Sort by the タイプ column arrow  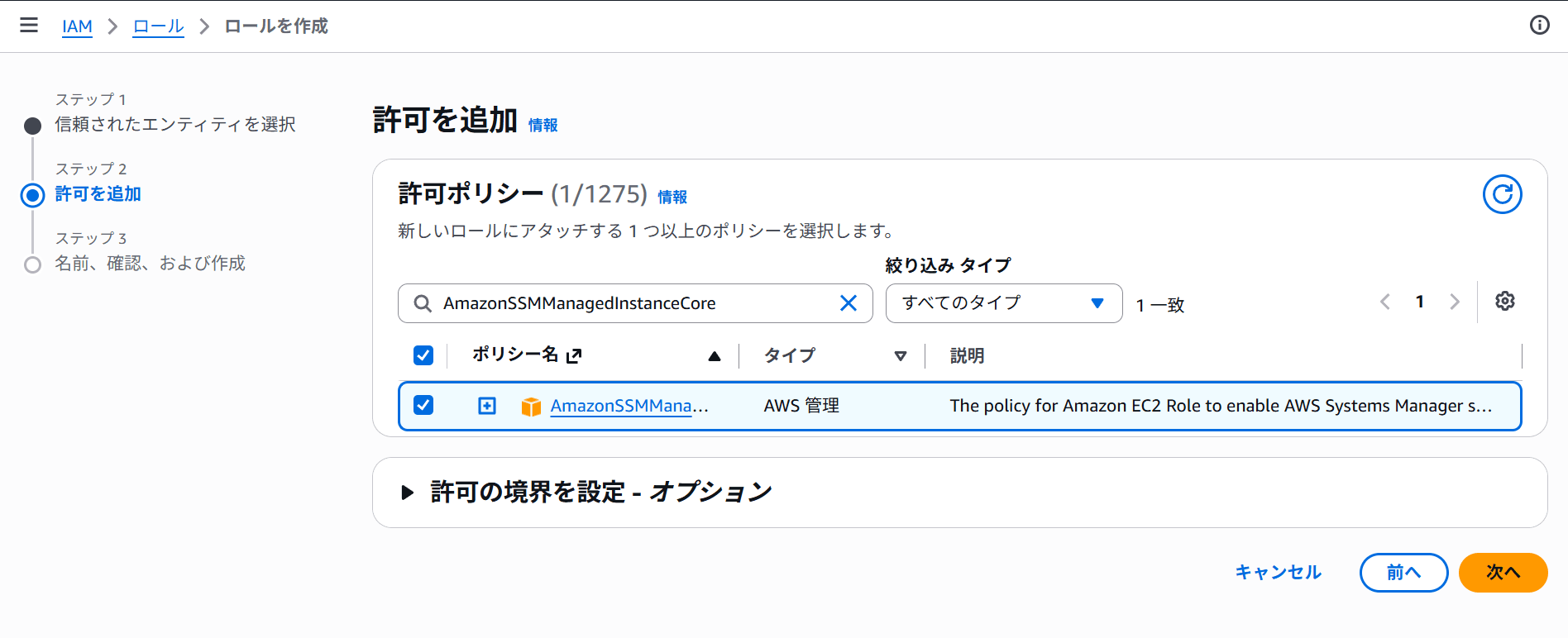[900, 356]
